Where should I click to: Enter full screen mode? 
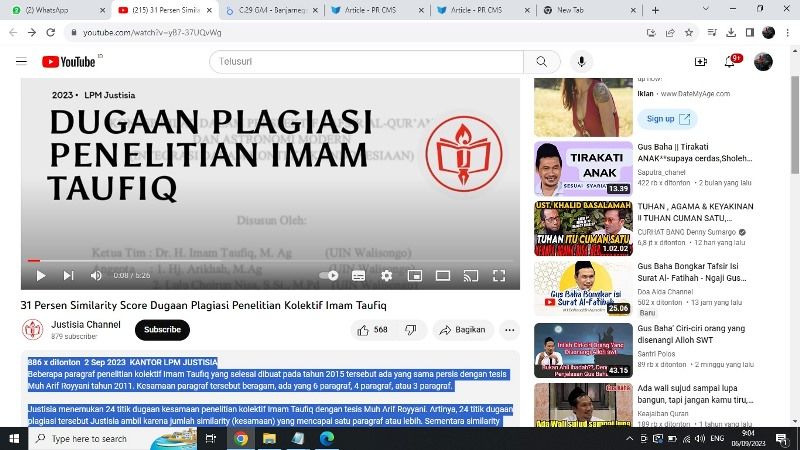tap(499, 276)
